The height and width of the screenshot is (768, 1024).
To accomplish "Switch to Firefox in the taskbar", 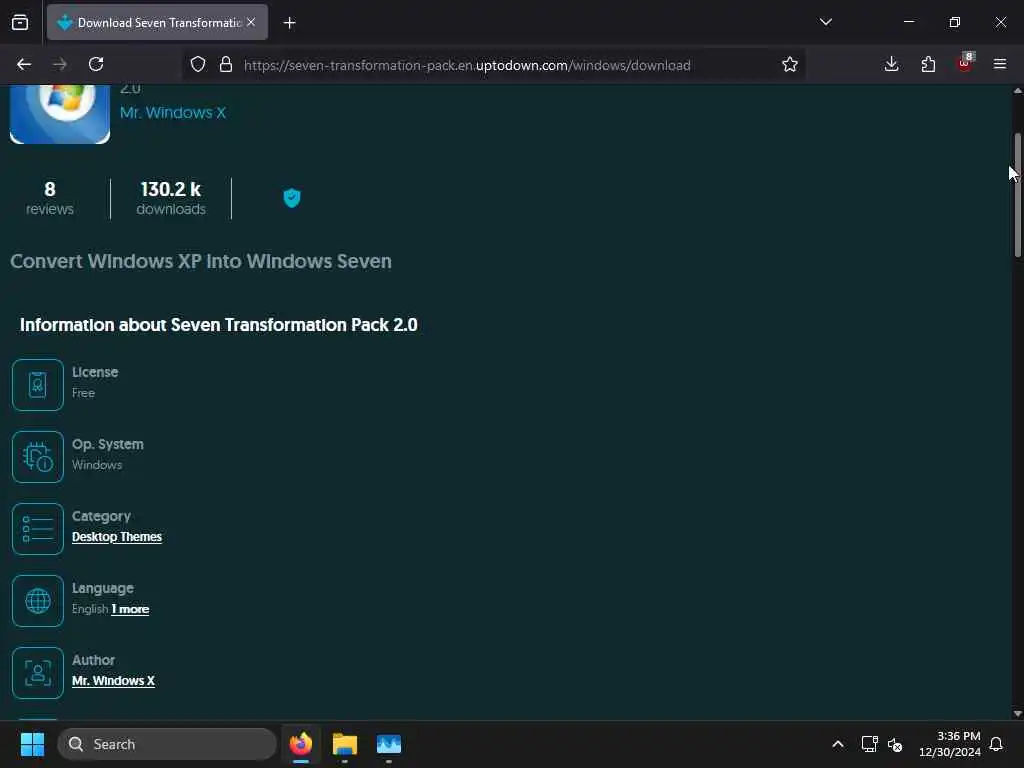I will (x=301, y=744).
